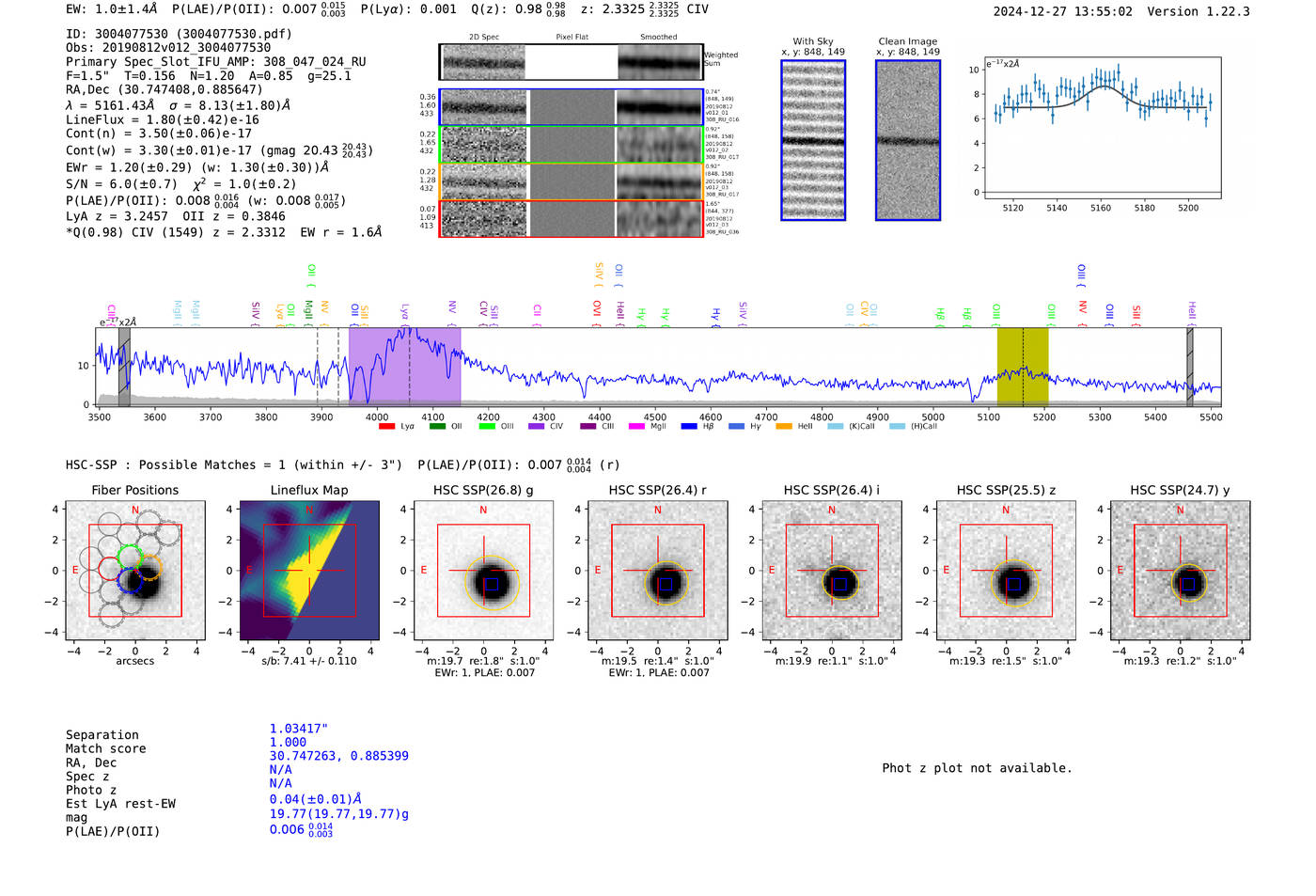
Task: Click the '*Q(0.98) CIV (1549)' line
Action: 224,232
